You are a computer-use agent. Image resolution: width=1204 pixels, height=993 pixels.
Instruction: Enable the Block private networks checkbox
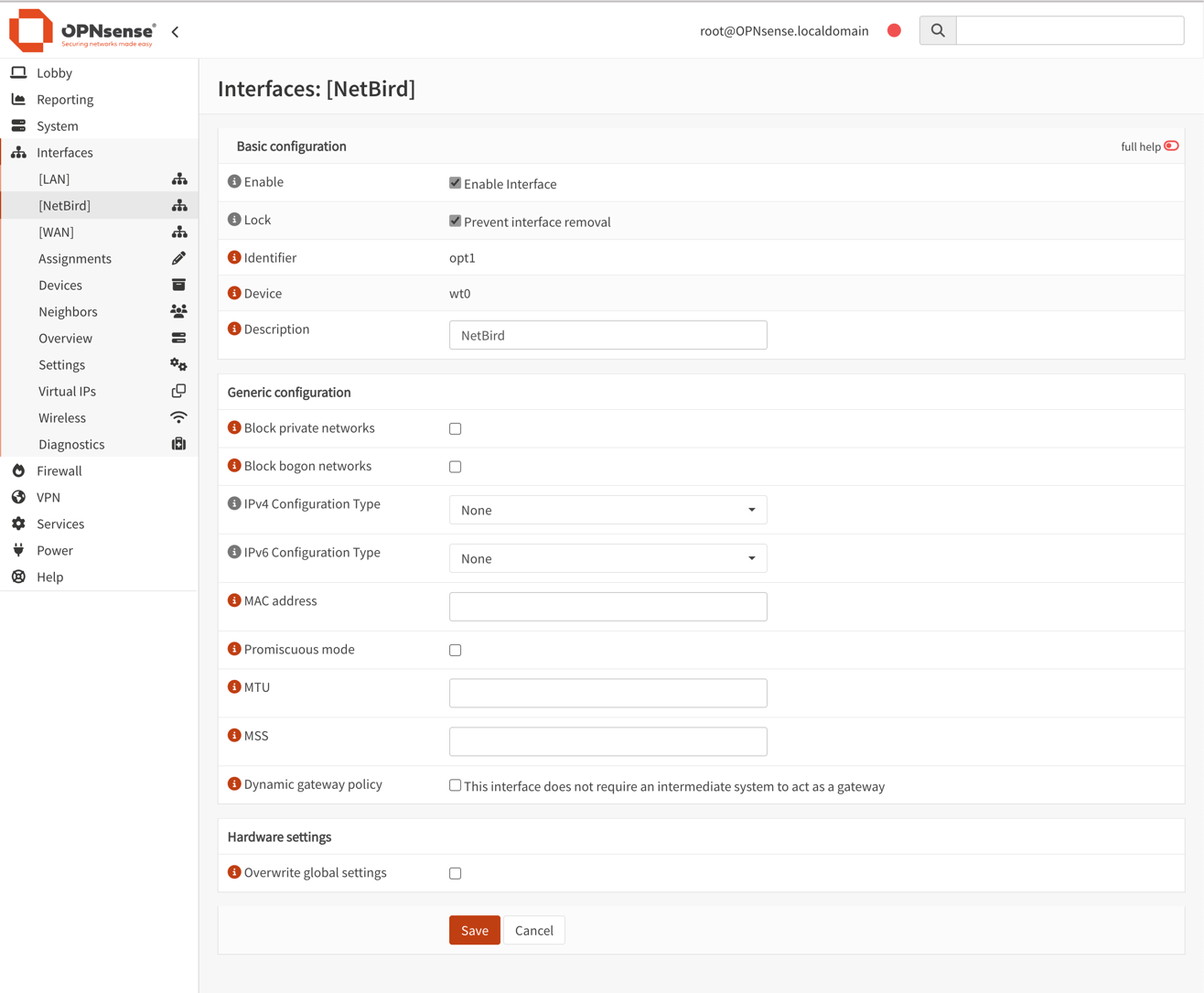[x=456, y=429]
